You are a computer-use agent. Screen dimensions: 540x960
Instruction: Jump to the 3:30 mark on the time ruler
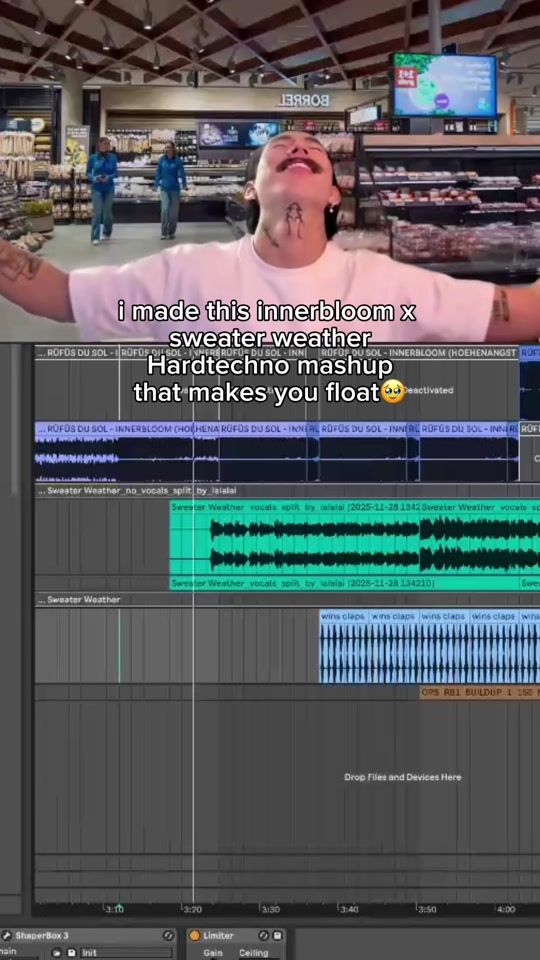(271, 909)
